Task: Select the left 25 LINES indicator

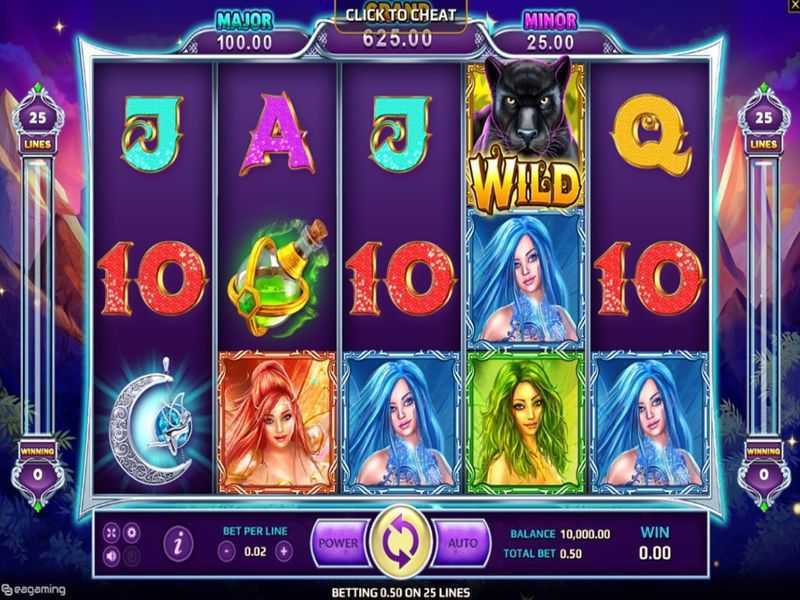Action: tap(38, 128)
